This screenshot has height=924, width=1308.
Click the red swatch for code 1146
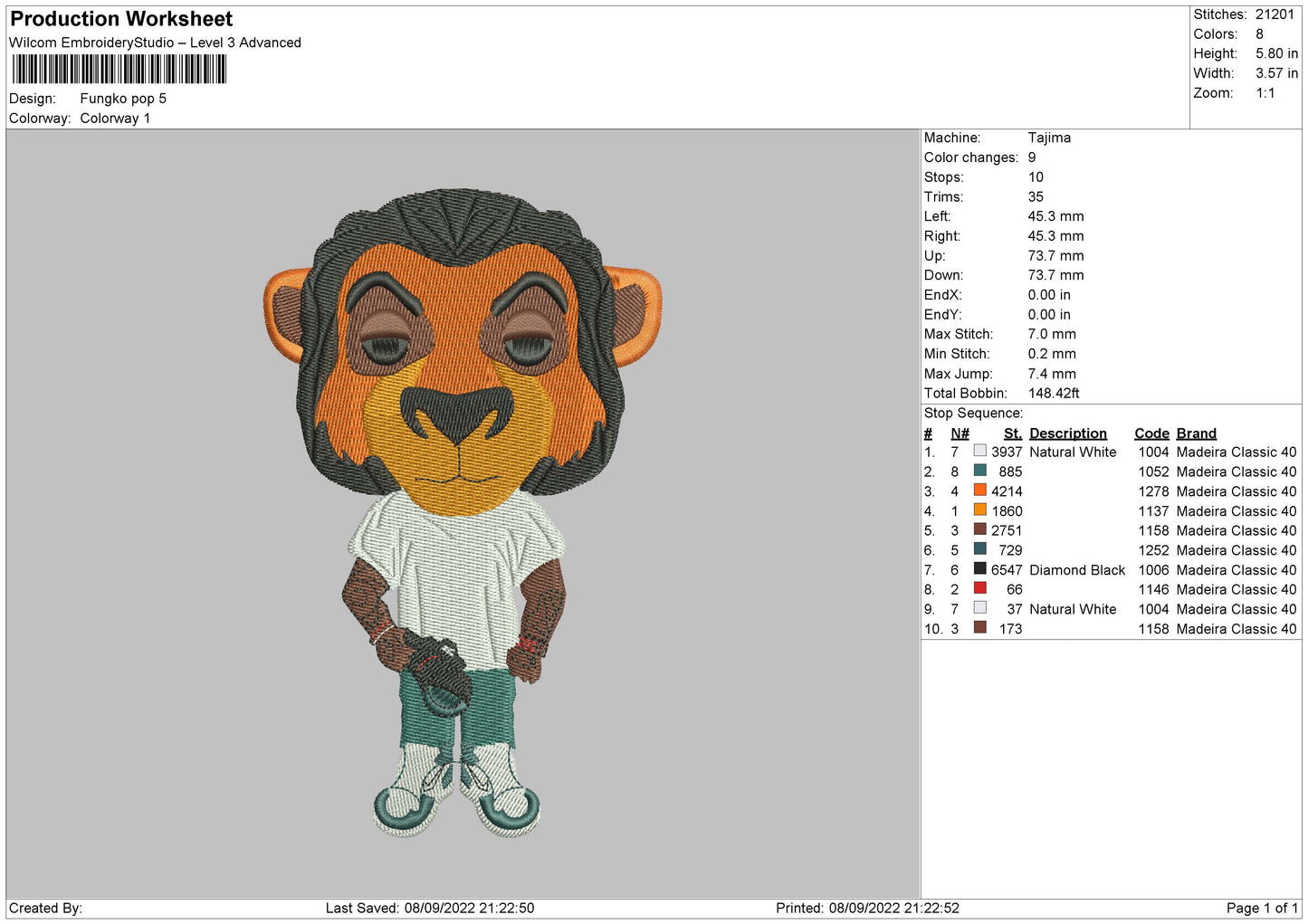pyautogui.click(x=979, y=588)
